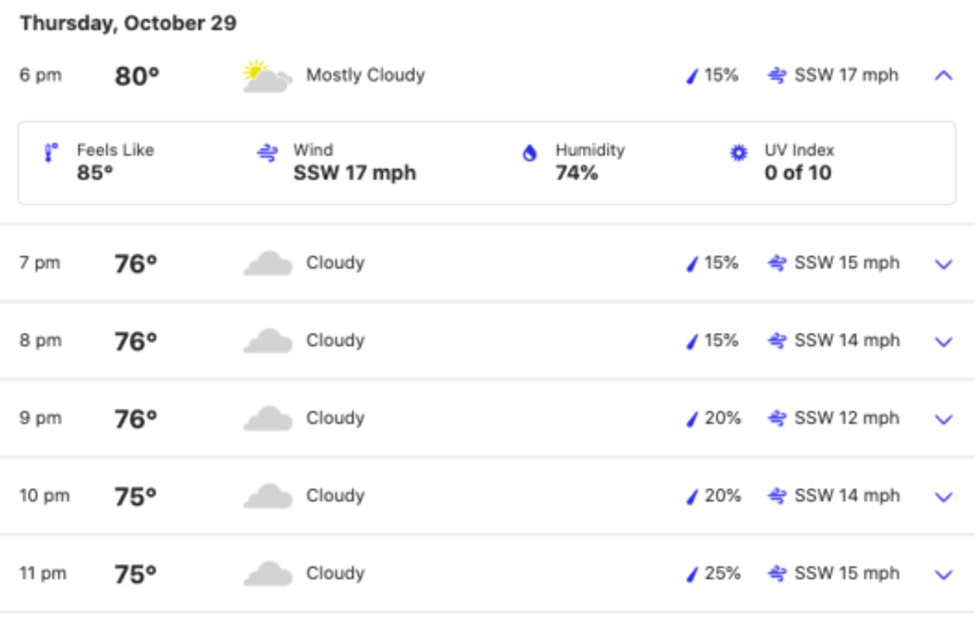The image size is (980, 638).
Task: Click the Mostly Cloudy sun-cloud icon
Action: [x=267, y=76]
